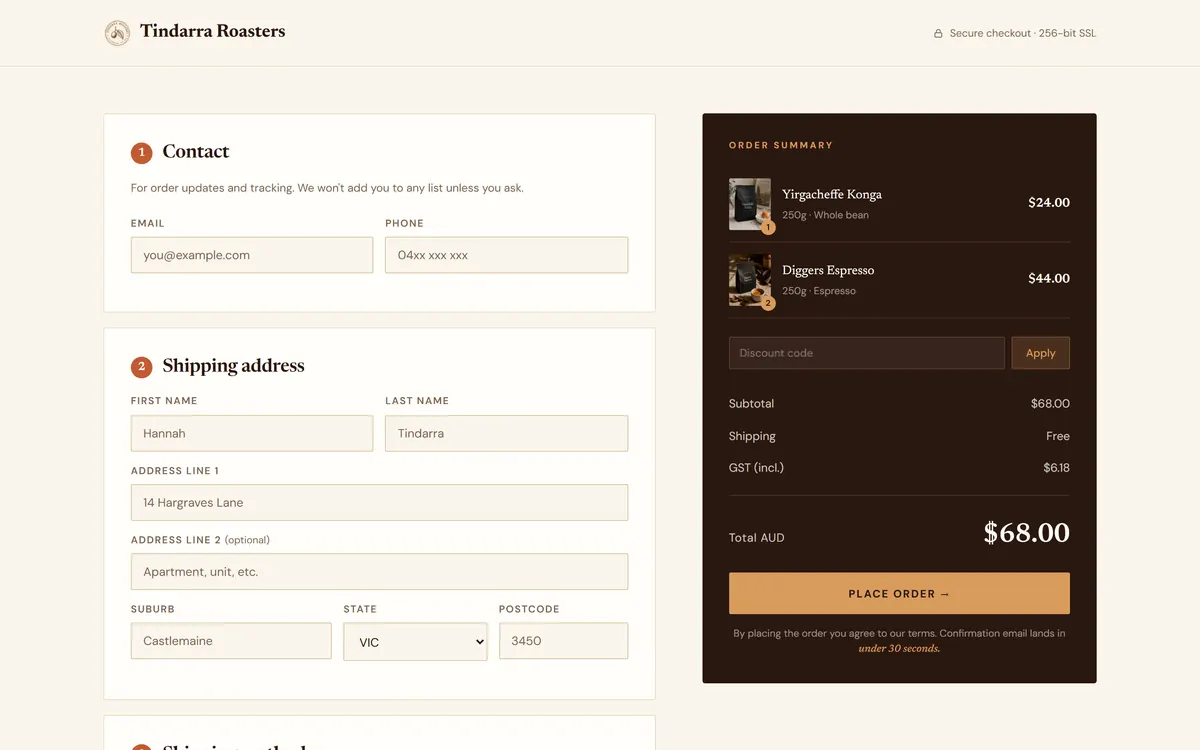Click the Diggers Espresso product name
This screenshot has width=1200, height=750.
tap(828, 270)
